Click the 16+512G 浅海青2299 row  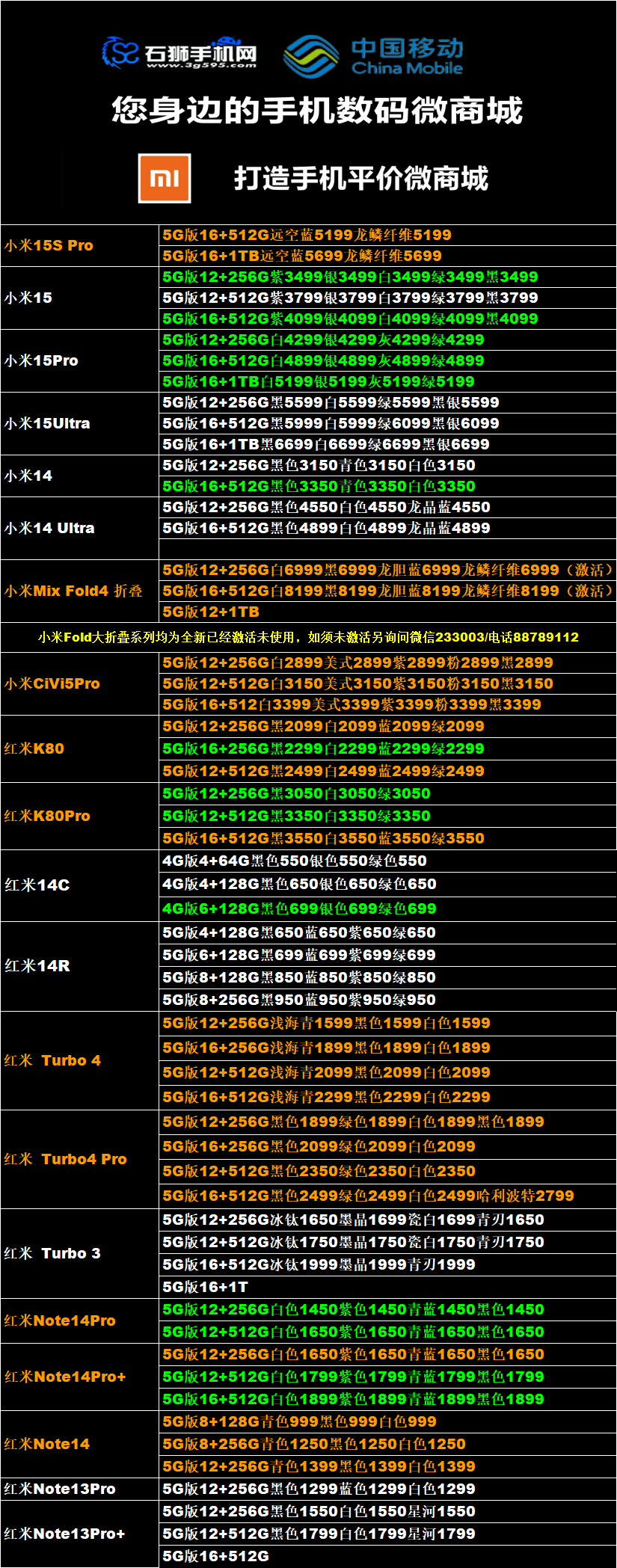388,1097
